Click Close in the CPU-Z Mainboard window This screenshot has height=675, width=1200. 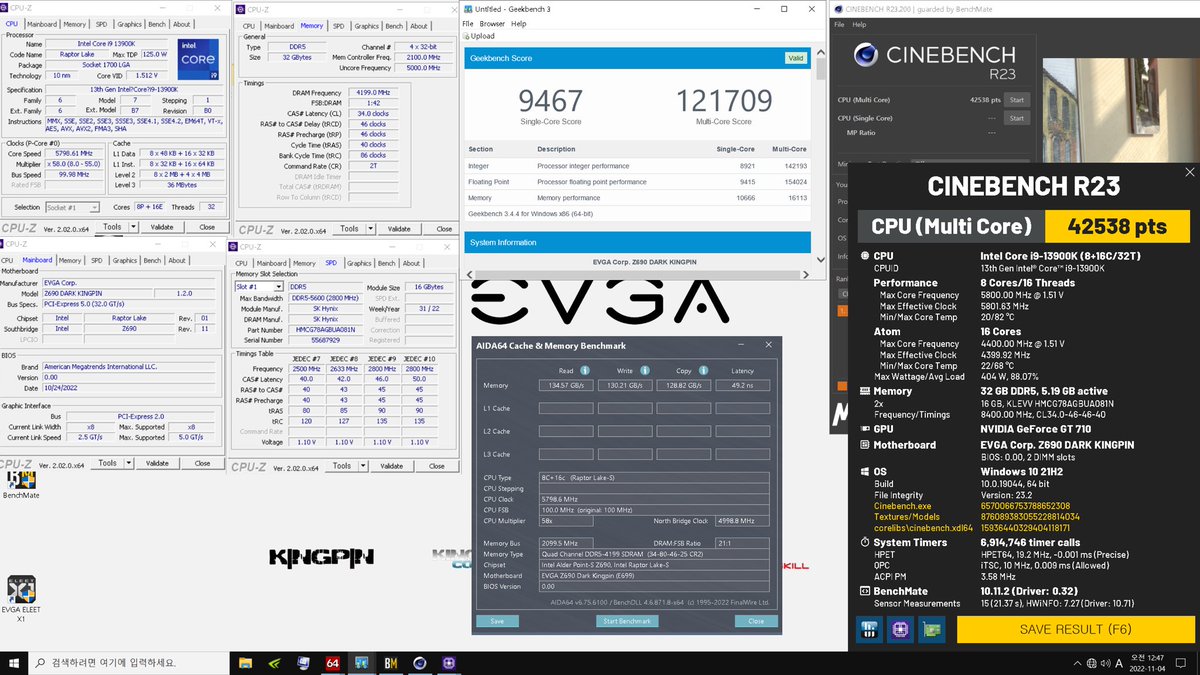(202, 463)
